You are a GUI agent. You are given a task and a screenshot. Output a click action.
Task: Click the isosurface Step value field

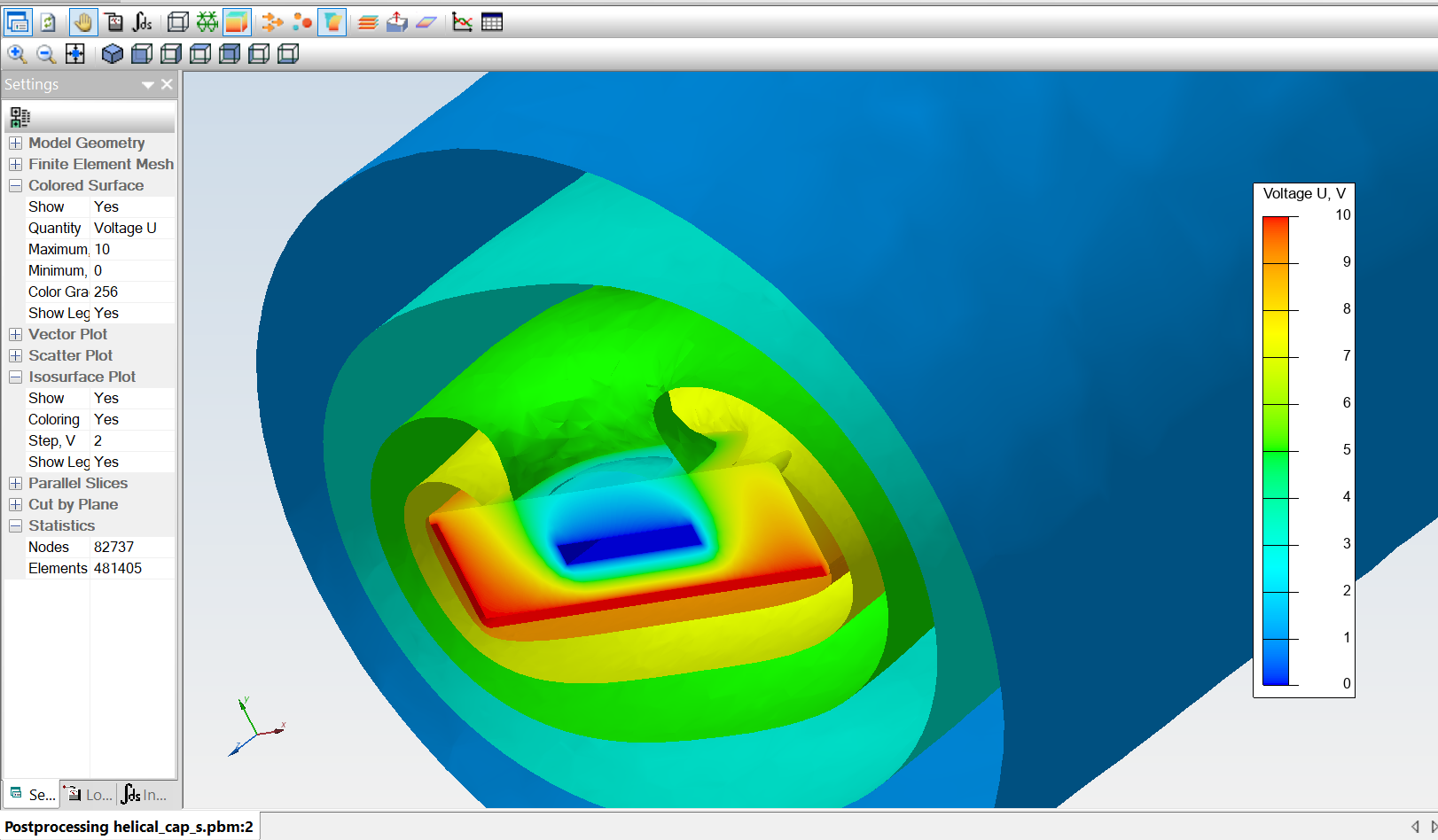(x=131, y=440)
